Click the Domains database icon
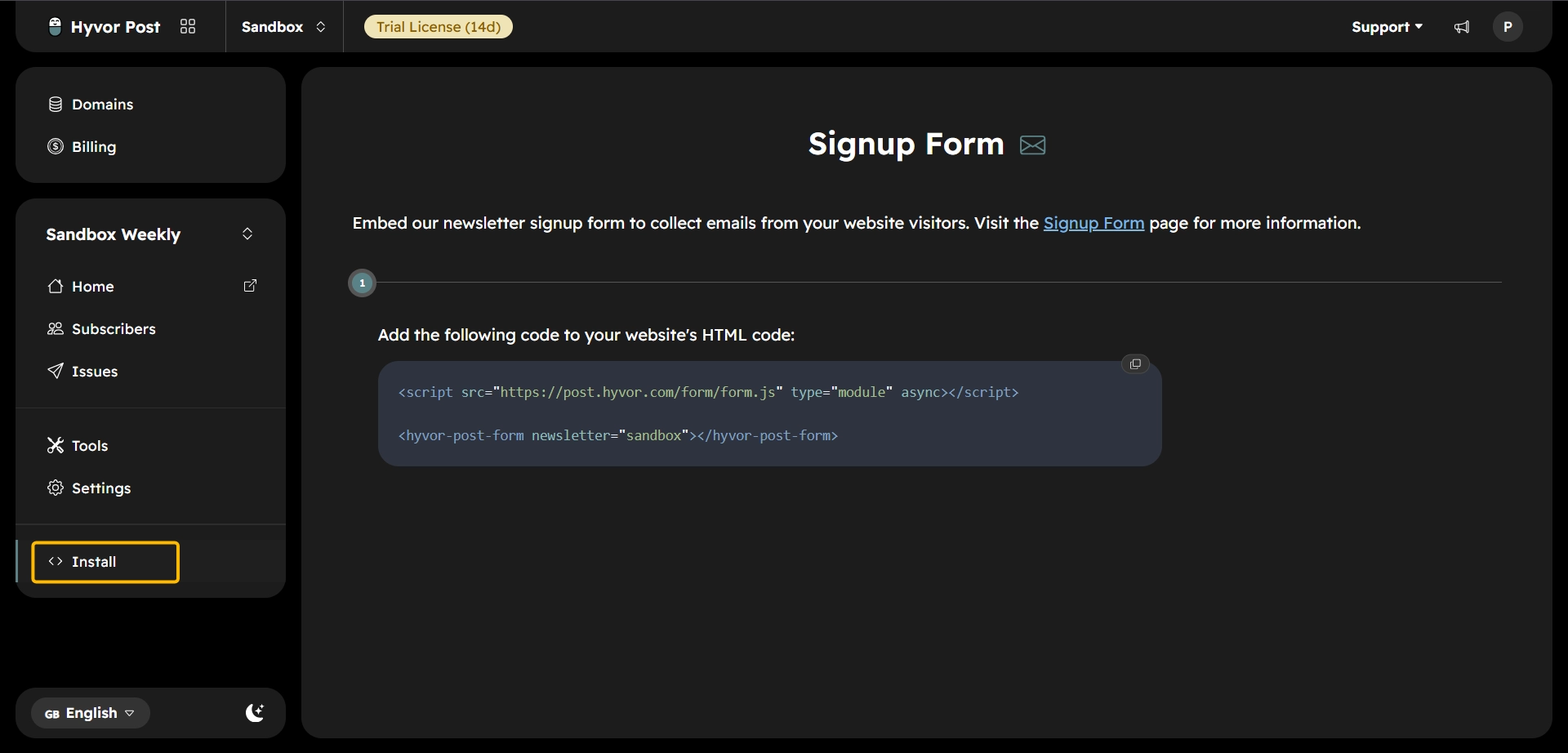 pos(56,105)
